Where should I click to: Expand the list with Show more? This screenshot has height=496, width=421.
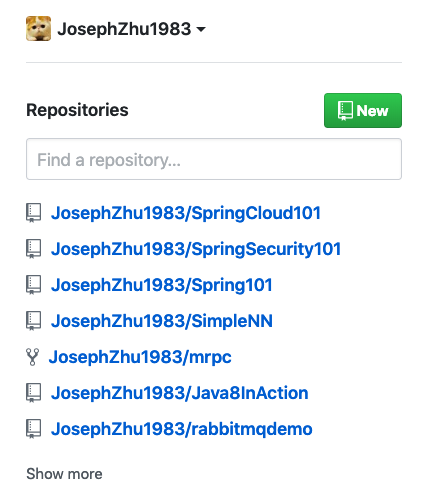click(64, 474)
